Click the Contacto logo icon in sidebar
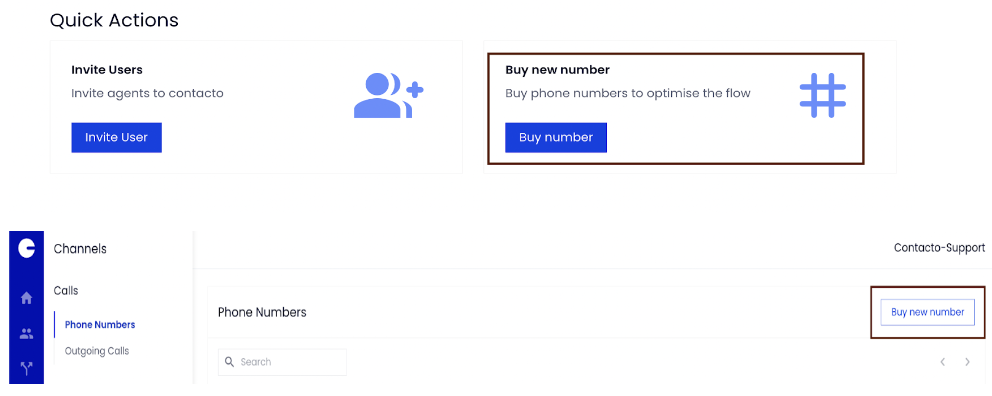992x396 pixels. pos(27,249)
